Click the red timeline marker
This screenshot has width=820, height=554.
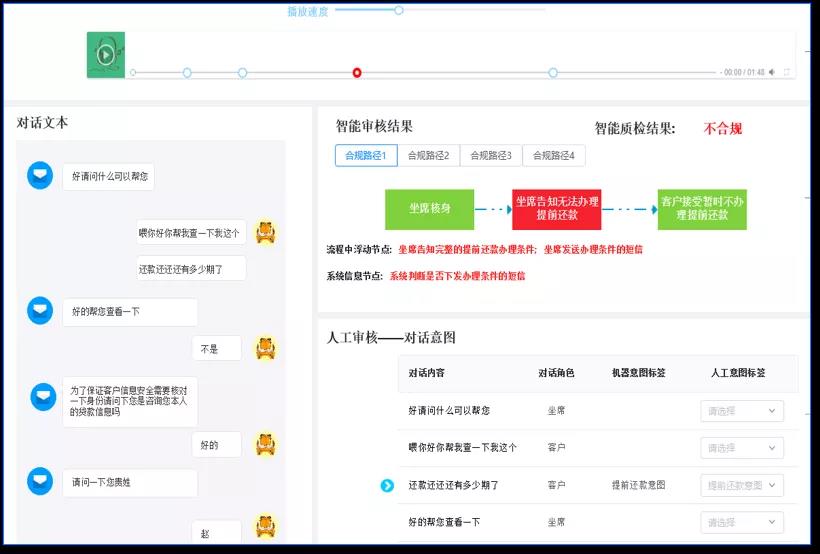click(357, 72)
